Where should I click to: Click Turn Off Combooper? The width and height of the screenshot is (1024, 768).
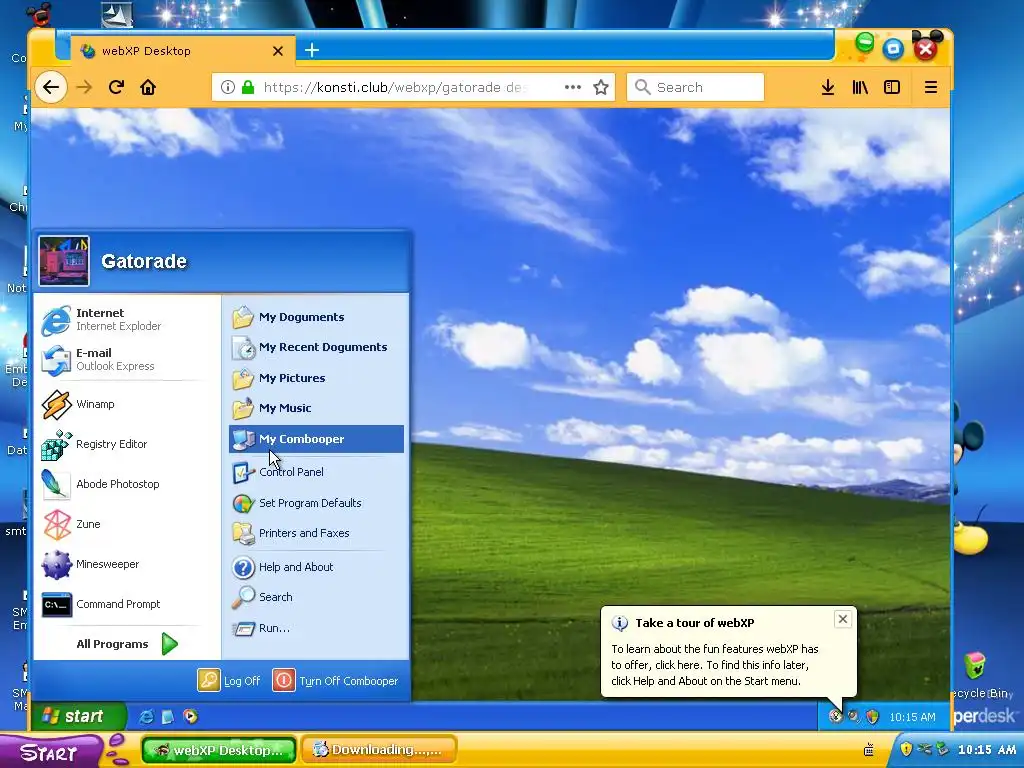click(x=336, y=680)
